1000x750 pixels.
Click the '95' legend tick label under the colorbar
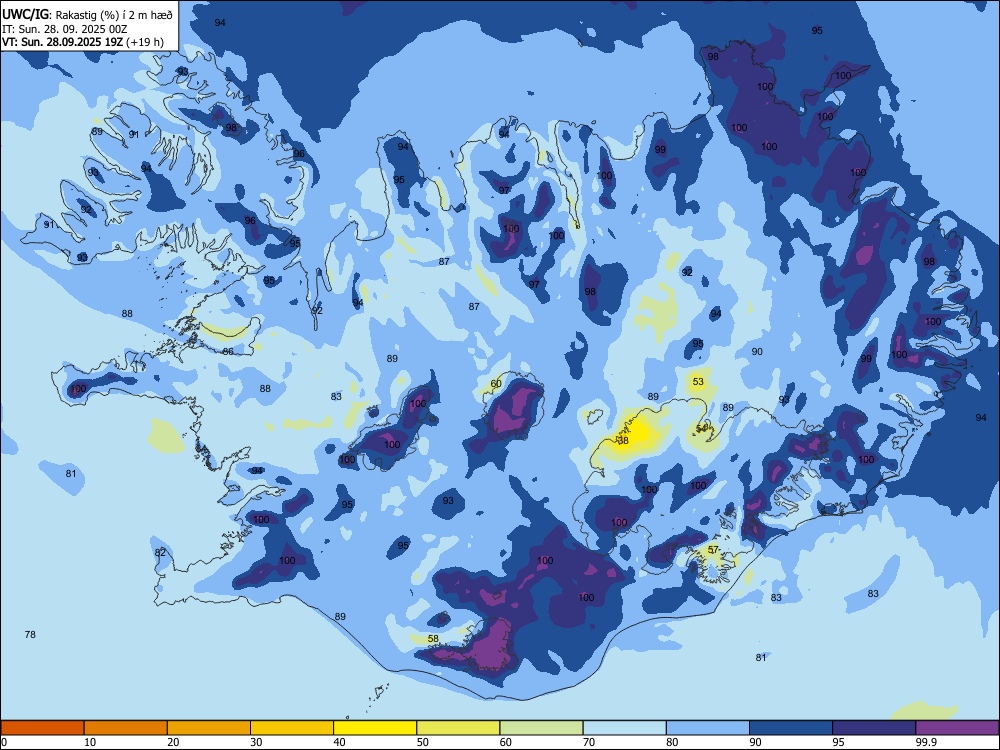[839, 742]
